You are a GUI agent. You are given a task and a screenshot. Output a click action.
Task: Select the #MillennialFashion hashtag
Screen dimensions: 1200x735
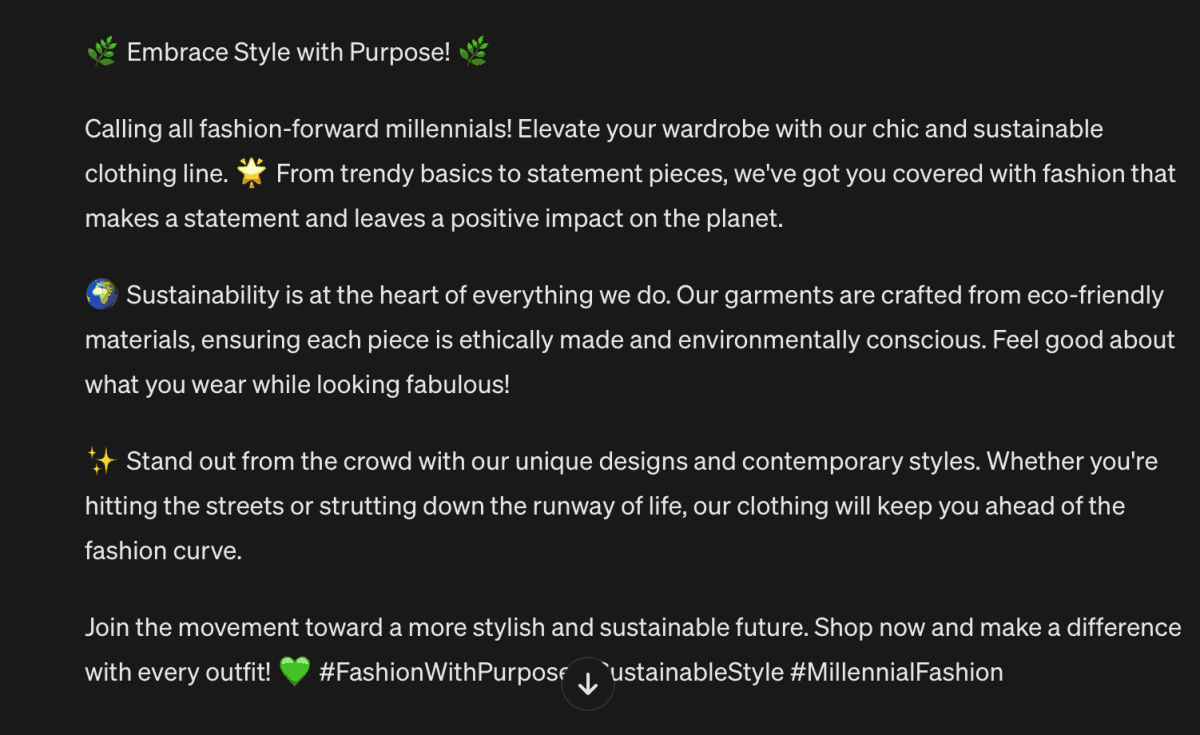(896, 672)
